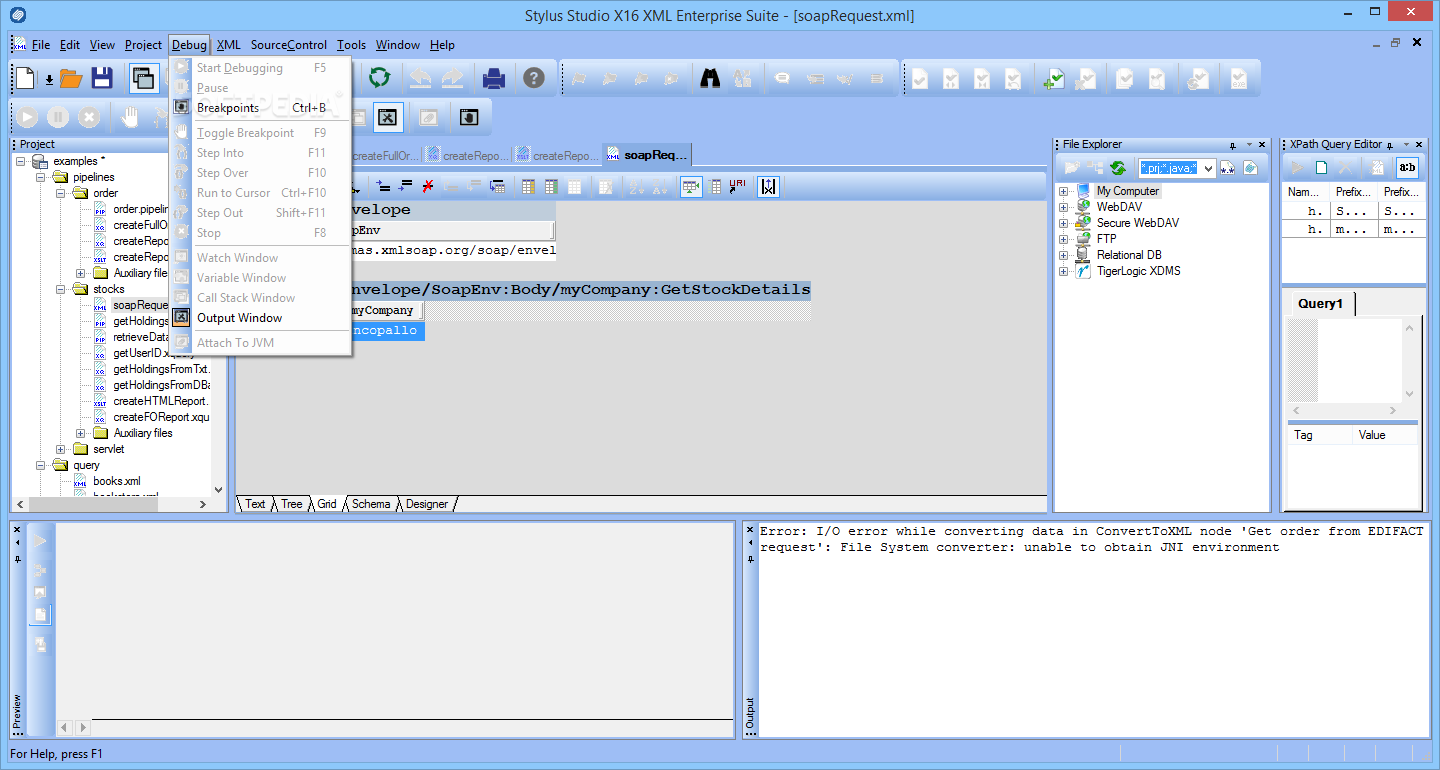
Task: Open the file filter dropdown in File Explorer
Action: (1208, 168)
